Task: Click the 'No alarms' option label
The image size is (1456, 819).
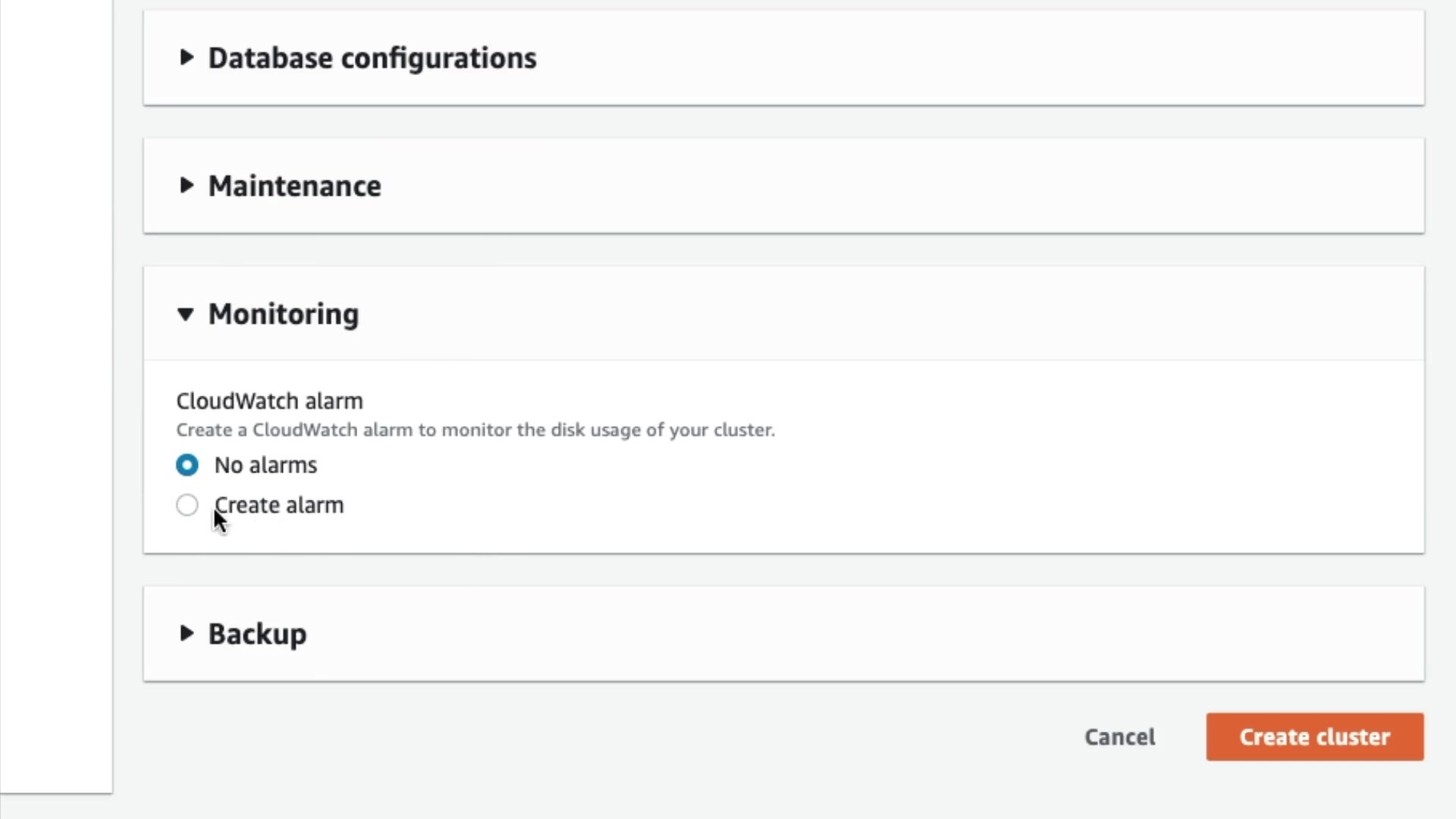Action: click(265, 465)
